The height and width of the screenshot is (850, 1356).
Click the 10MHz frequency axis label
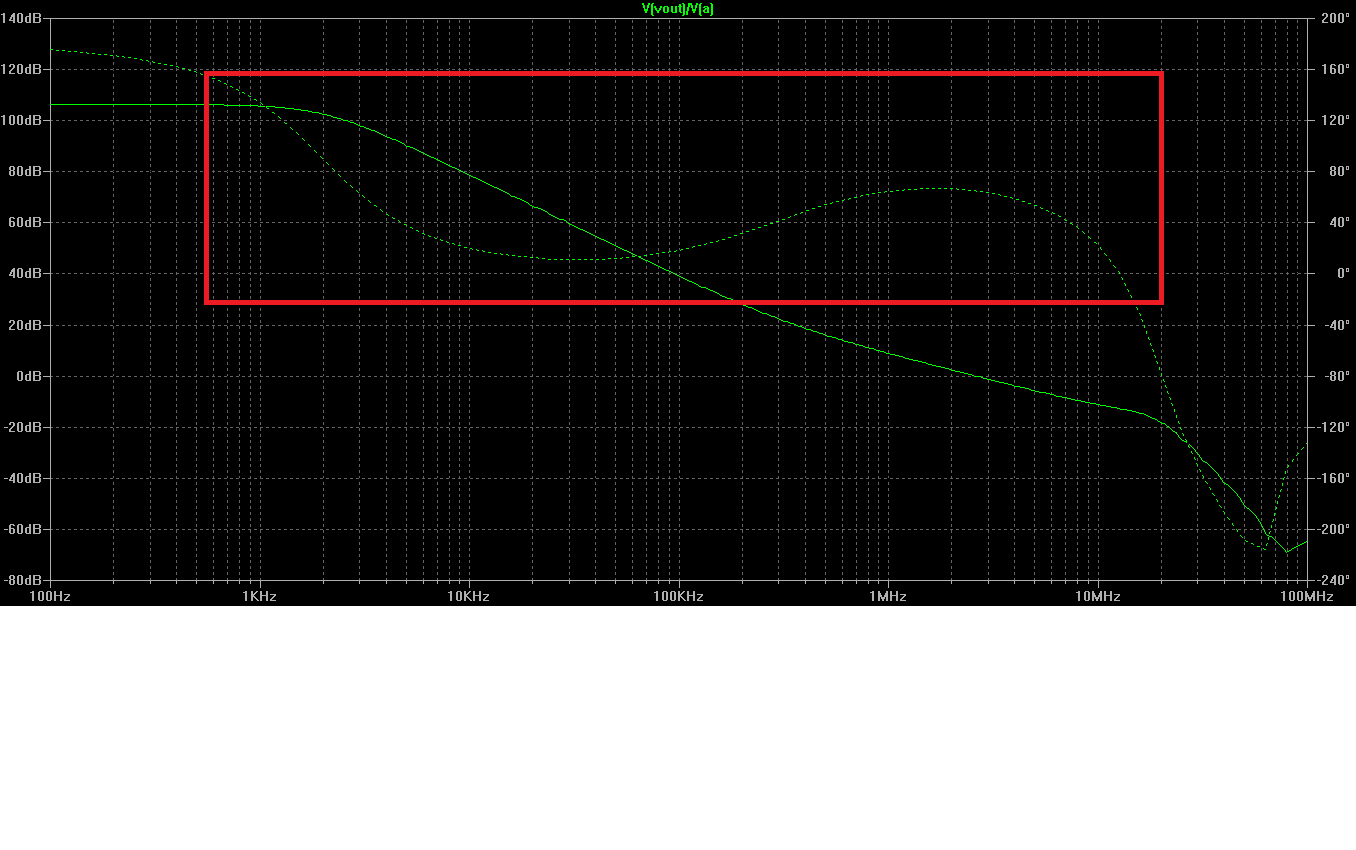pos(1097,597)
